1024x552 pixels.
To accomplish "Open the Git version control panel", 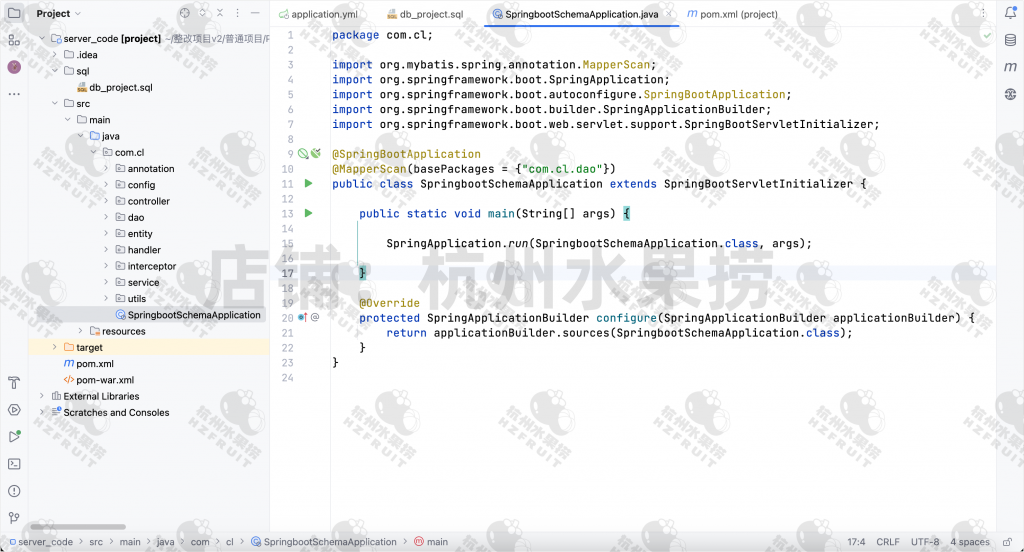I will [14, 518].
